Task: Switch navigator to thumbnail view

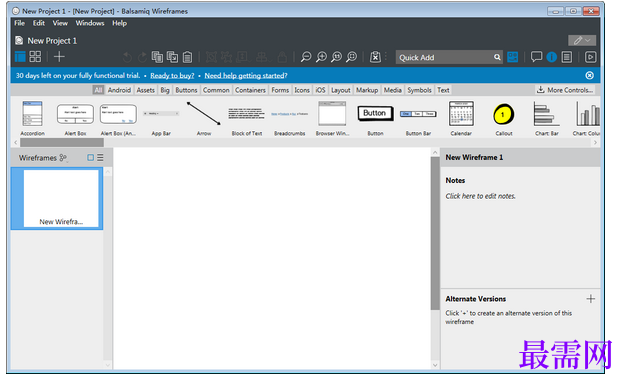Action: 91,158
